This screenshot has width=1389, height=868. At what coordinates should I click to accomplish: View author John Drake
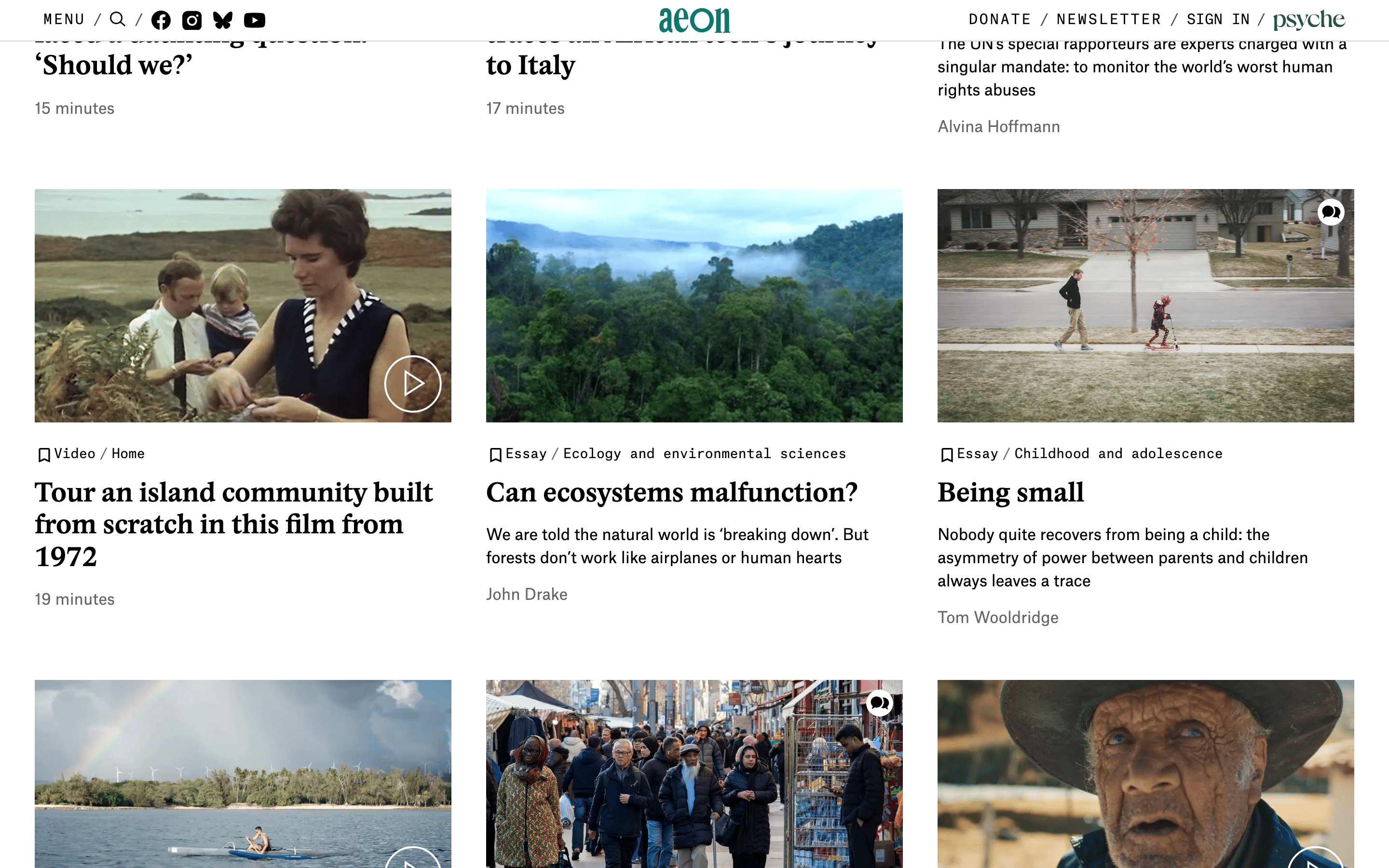coord(527,594)
